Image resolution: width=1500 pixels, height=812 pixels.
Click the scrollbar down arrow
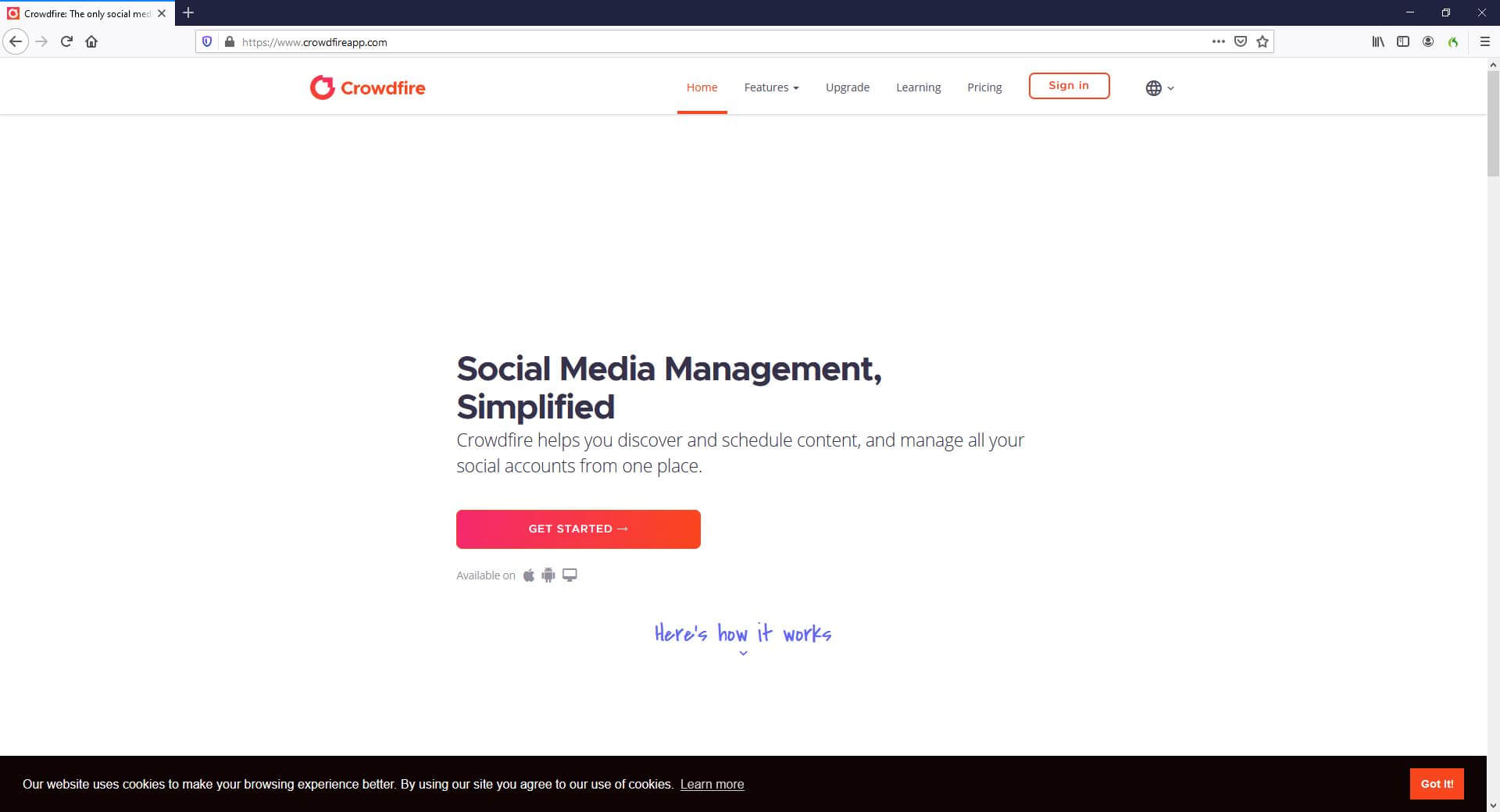[x=1493, y=805]
